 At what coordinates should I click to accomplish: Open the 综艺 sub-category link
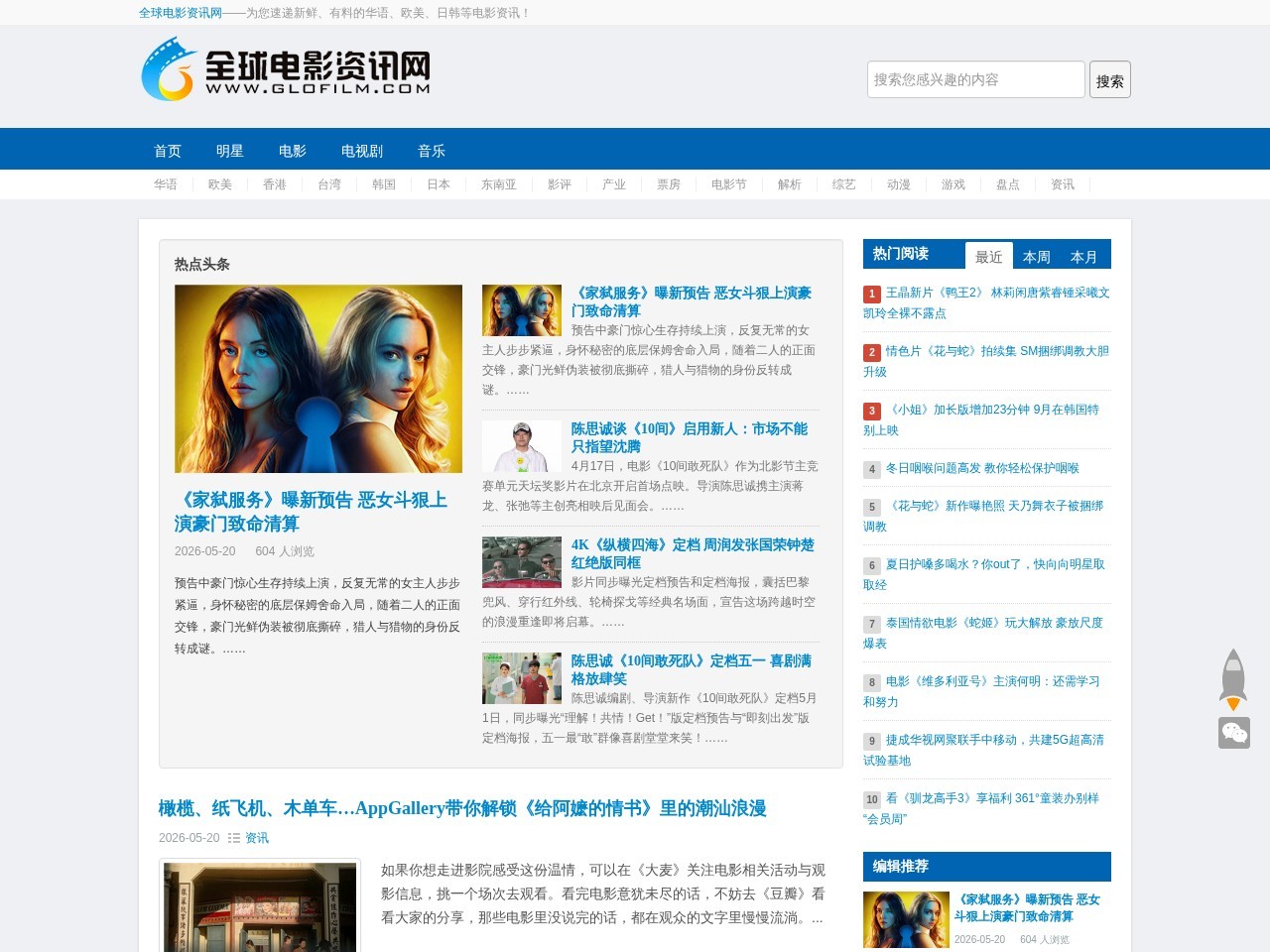pos(844,184)
